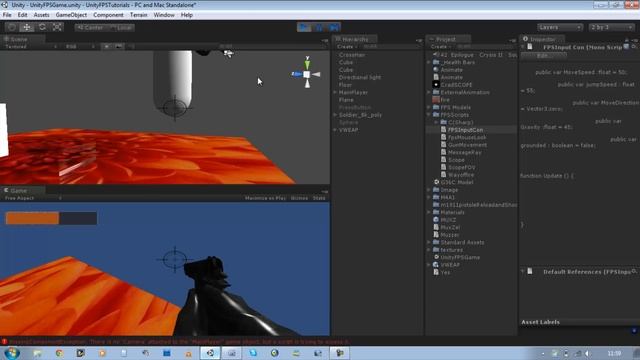This screenshot has height=360, width=640.
Task: Toggle scene overlay image button in Scene bar
Action: pyautogui.click(x=118, y=47)
